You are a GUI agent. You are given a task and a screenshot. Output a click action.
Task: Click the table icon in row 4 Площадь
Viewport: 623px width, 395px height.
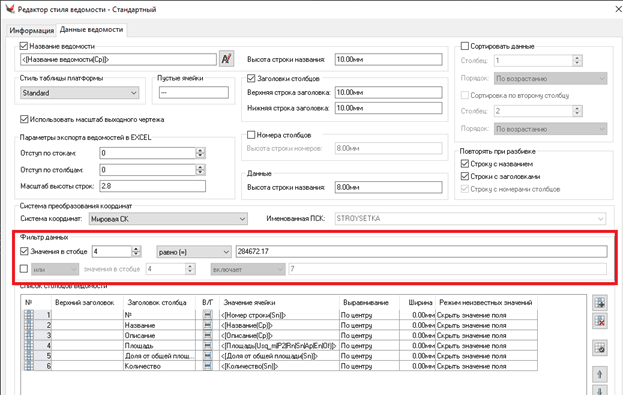29,345
